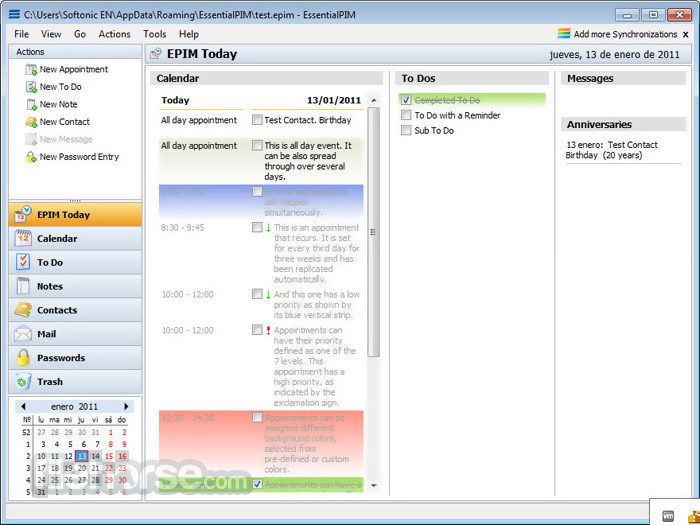
Task: Close the Add more Synchronizations banner
Action: coord(686,34)
